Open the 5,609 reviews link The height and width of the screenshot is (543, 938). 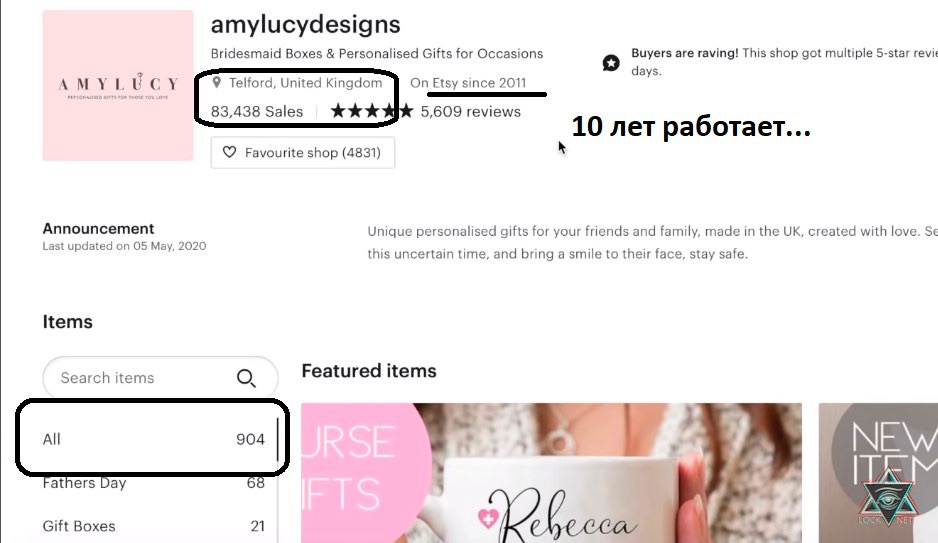(470, 111)
